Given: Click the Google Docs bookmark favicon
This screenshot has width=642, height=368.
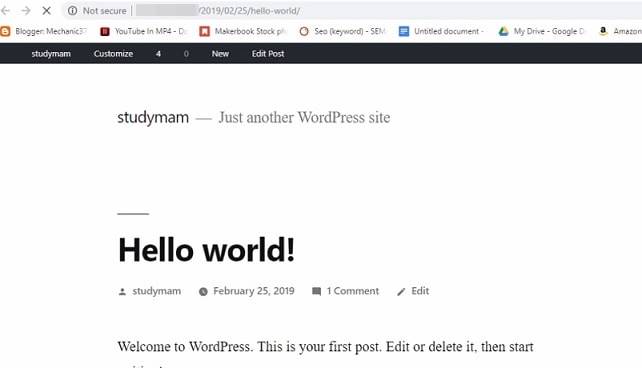Looking at the screenshot, I should (x=404, y=31).
